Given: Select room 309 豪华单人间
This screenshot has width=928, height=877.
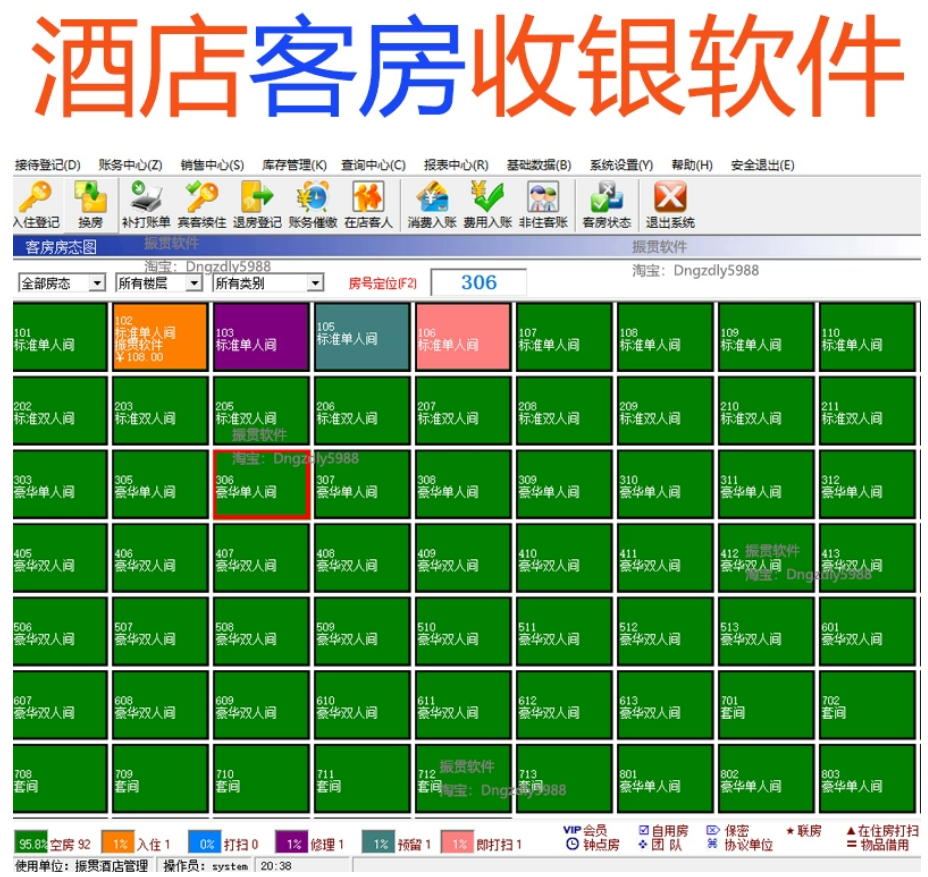Looking at the screenshot, I should tap(564, 485).
